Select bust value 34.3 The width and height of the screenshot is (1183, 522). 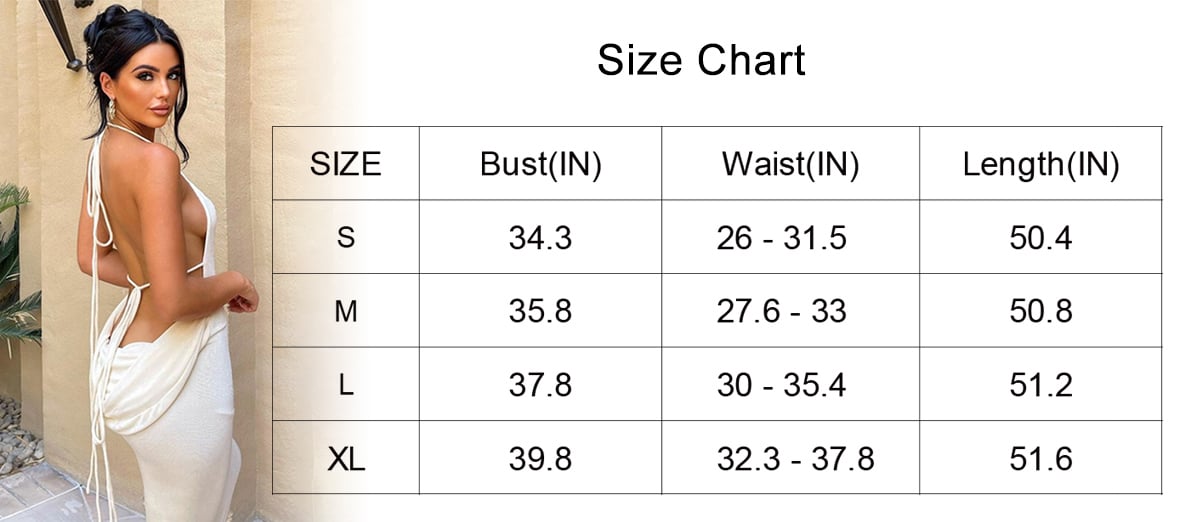tap(540, 238)
